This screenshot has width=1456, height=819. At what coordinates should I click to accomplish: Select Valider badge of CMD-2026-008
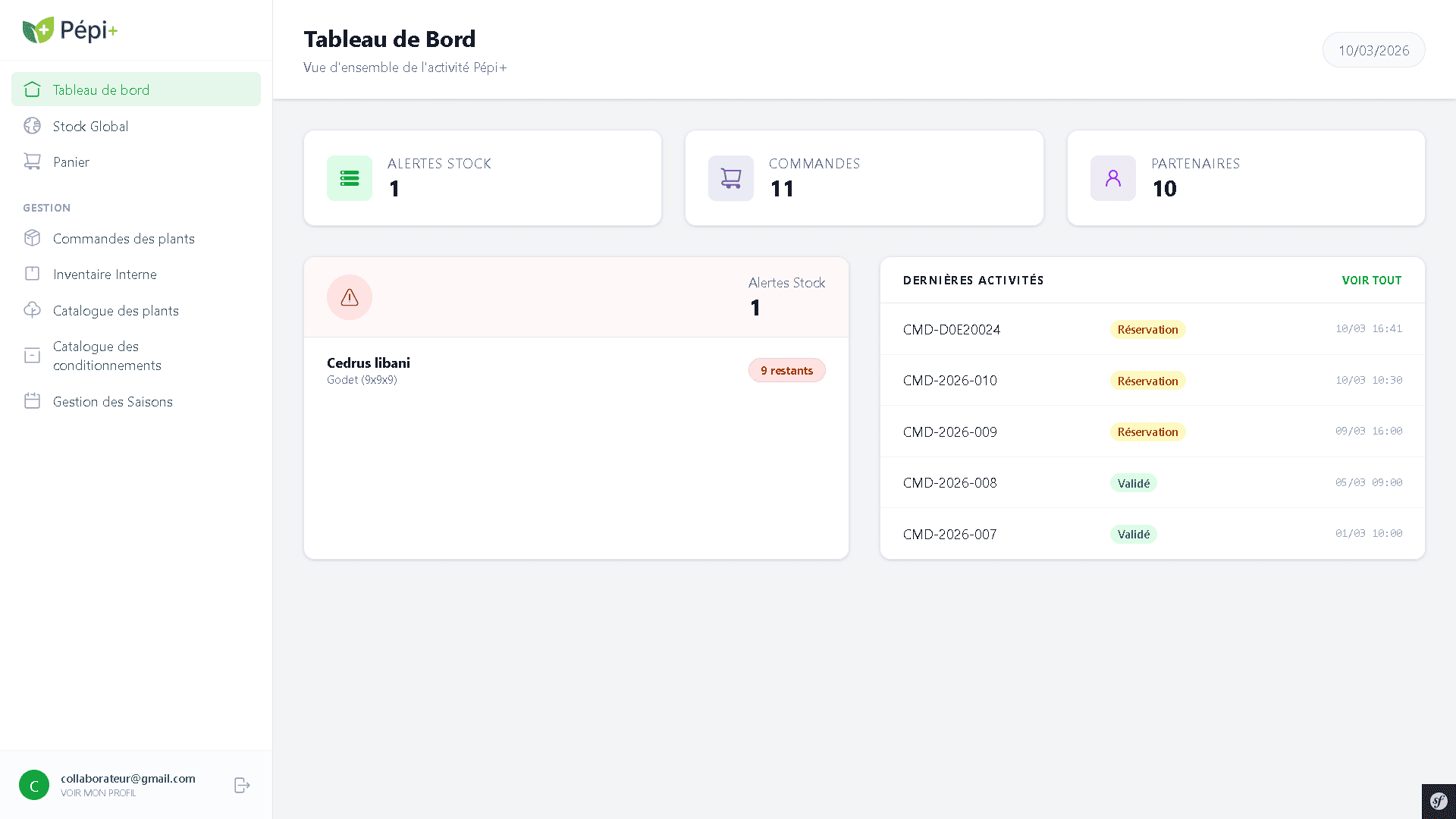pos(1133,483)
